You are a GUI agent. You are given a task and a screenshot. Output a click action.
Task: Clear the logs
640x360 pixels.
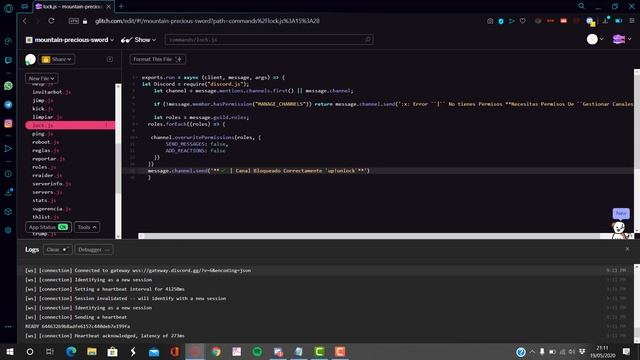tap(57, 249)
